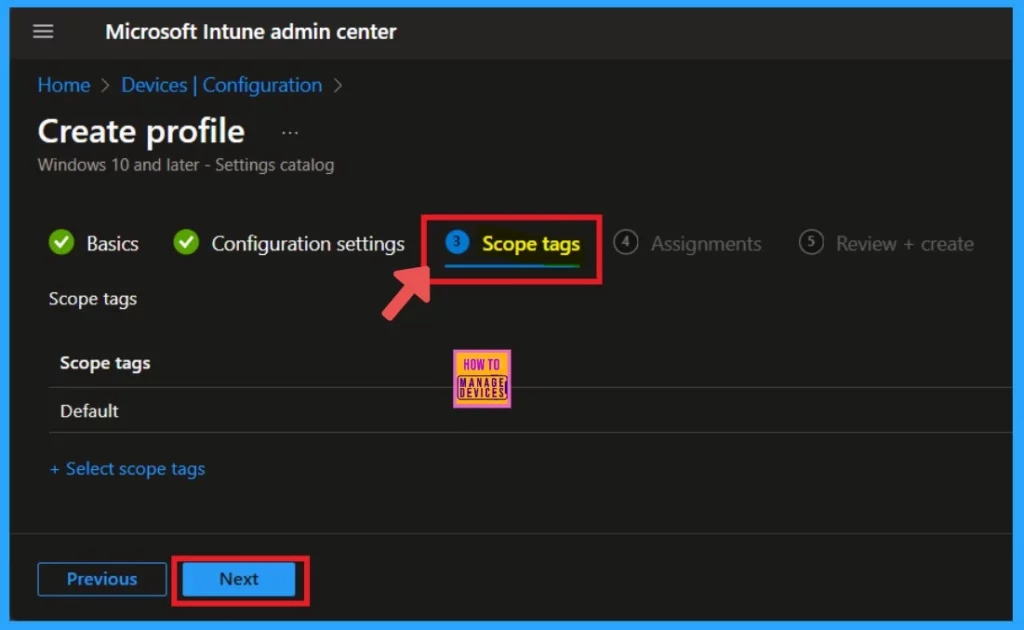The height and width of the screenshot is (630, 1024).
Task: Click the step 3 circle icon
Action: tap(457, 242)
